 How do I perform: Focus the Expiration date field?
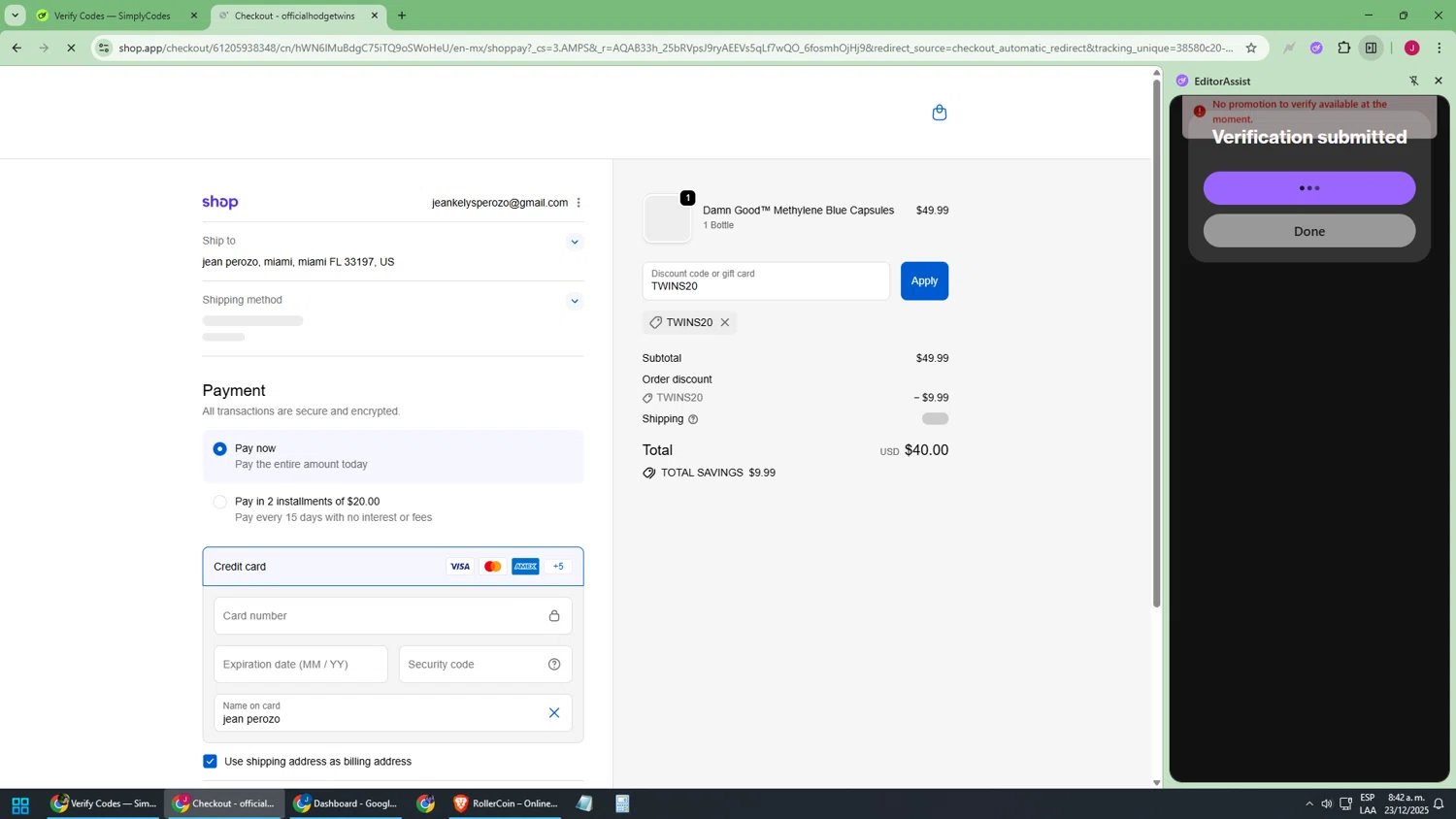click(x=300, y=665)
